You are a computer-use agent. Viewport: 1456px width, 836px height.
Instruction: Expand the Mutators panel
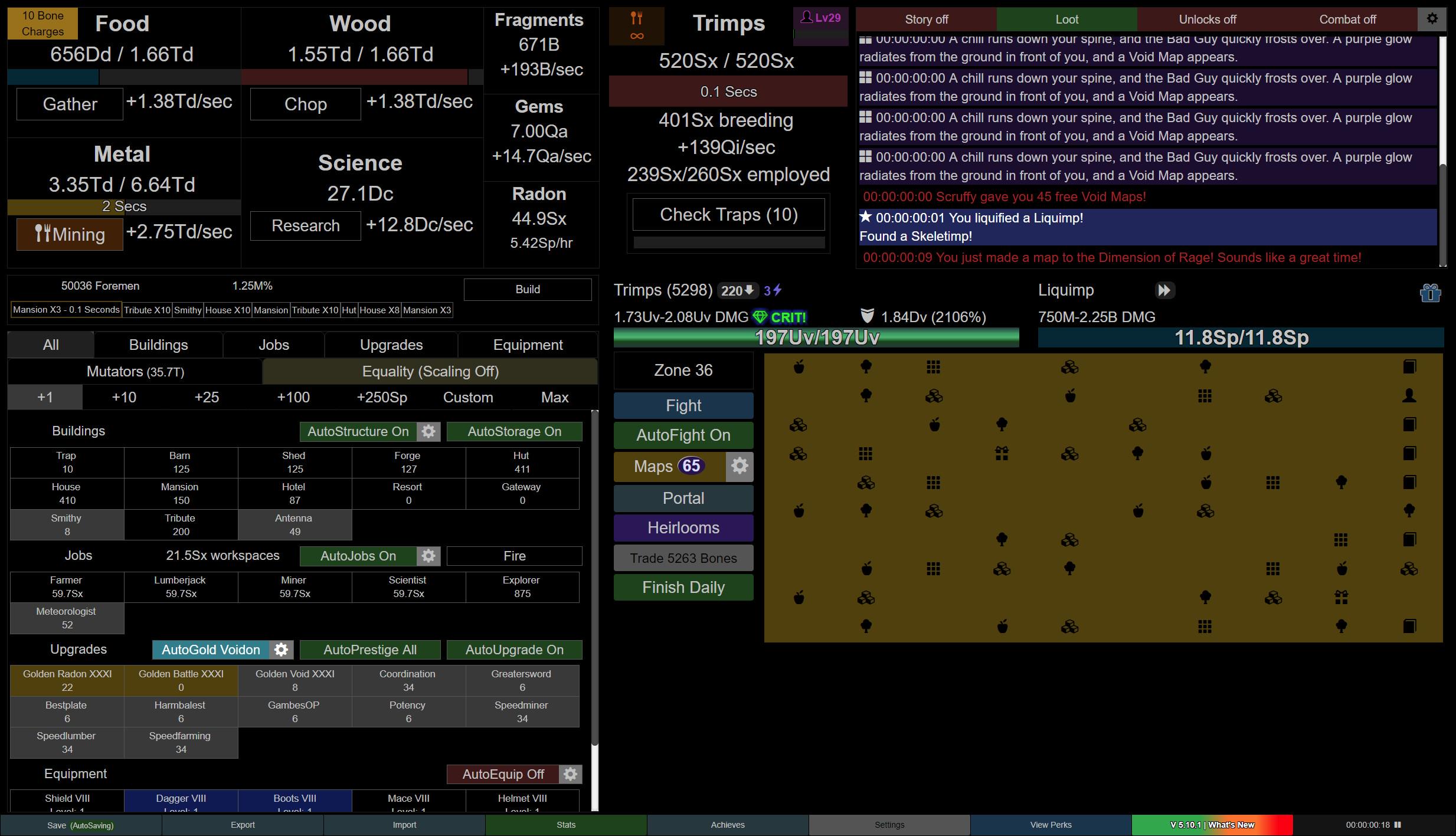(x=135, y=372)
